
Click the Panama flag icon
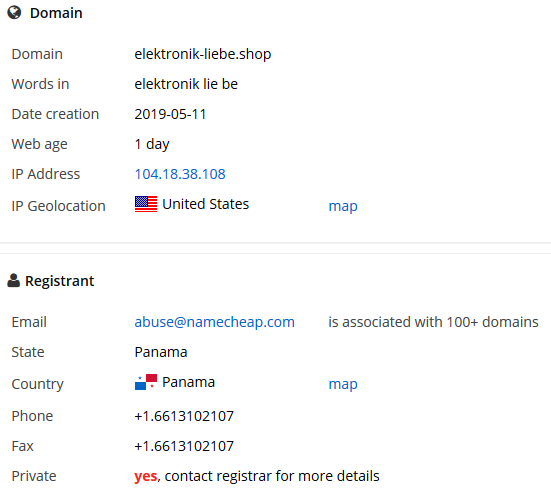[x=146, y=382]
